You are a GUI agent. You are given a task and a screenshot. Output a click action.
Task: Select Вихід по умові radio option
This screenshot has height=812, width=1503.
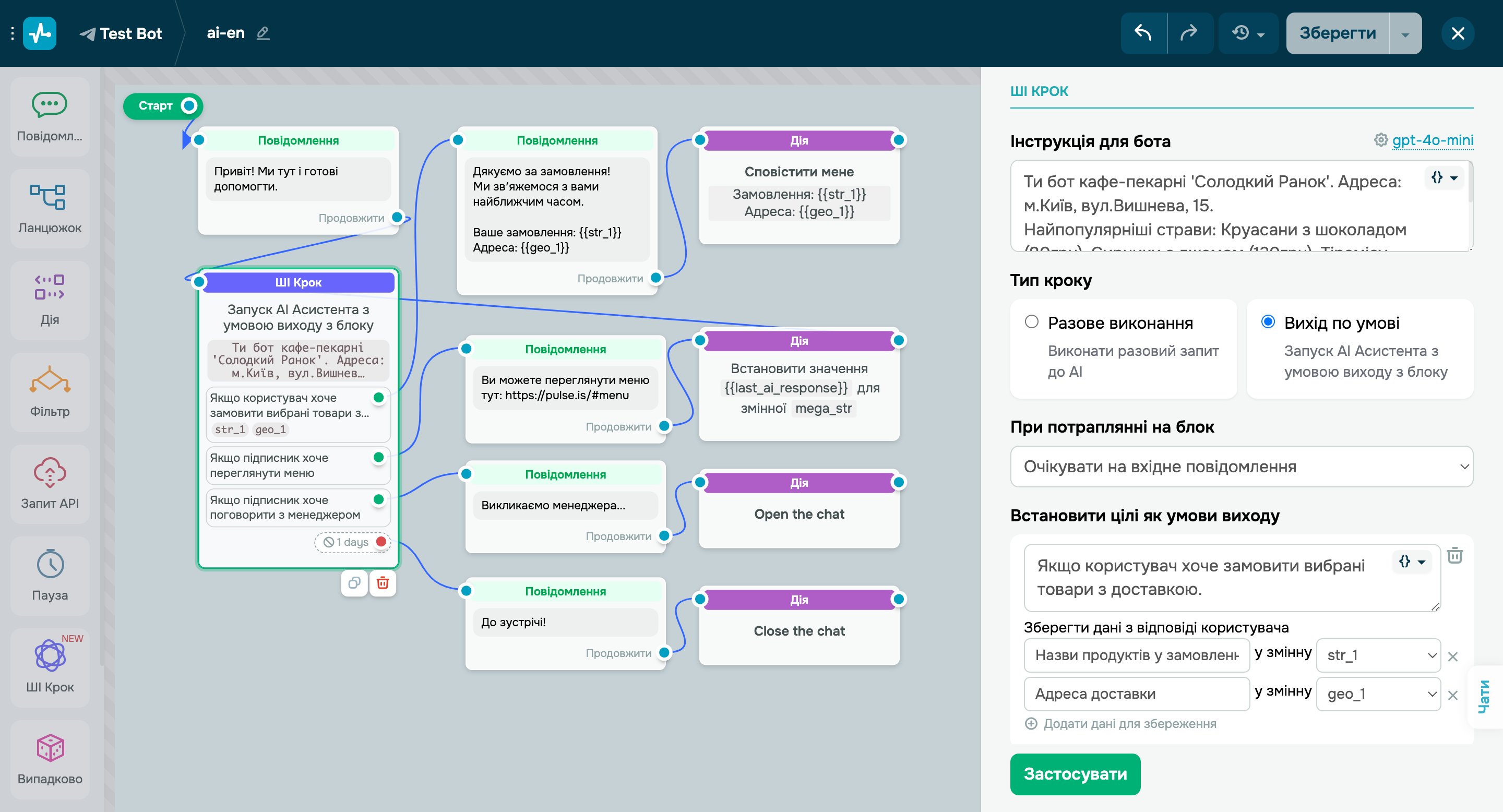(1267, 322)
